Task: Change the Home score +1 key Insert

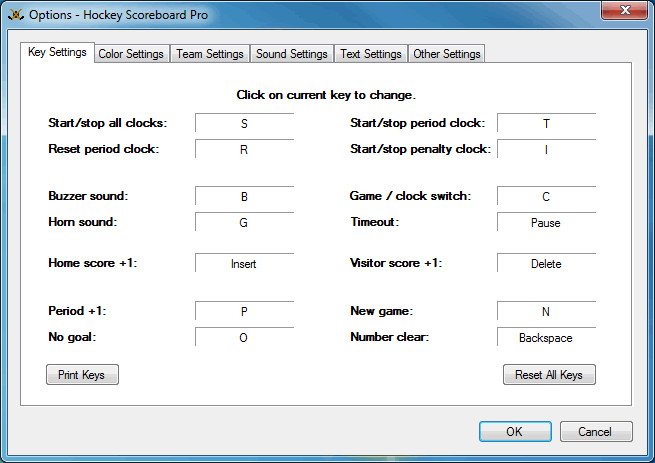Action: coord(244,263)
